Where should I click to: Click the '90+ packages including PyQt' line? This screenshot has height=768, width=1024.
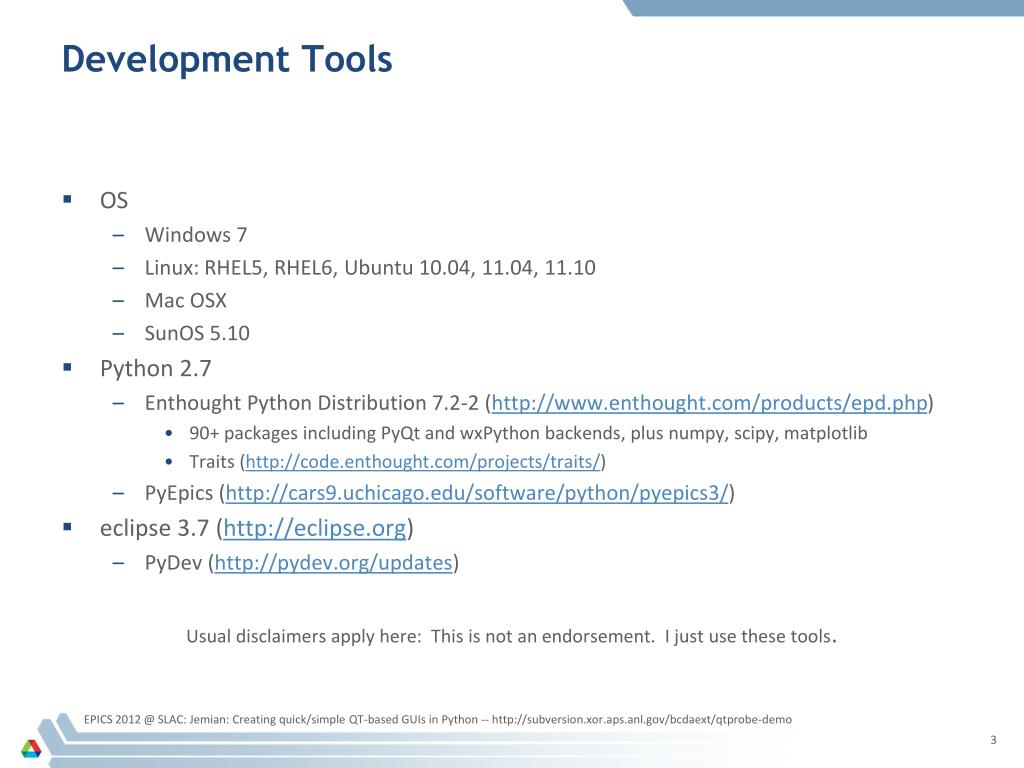(528, 434)
